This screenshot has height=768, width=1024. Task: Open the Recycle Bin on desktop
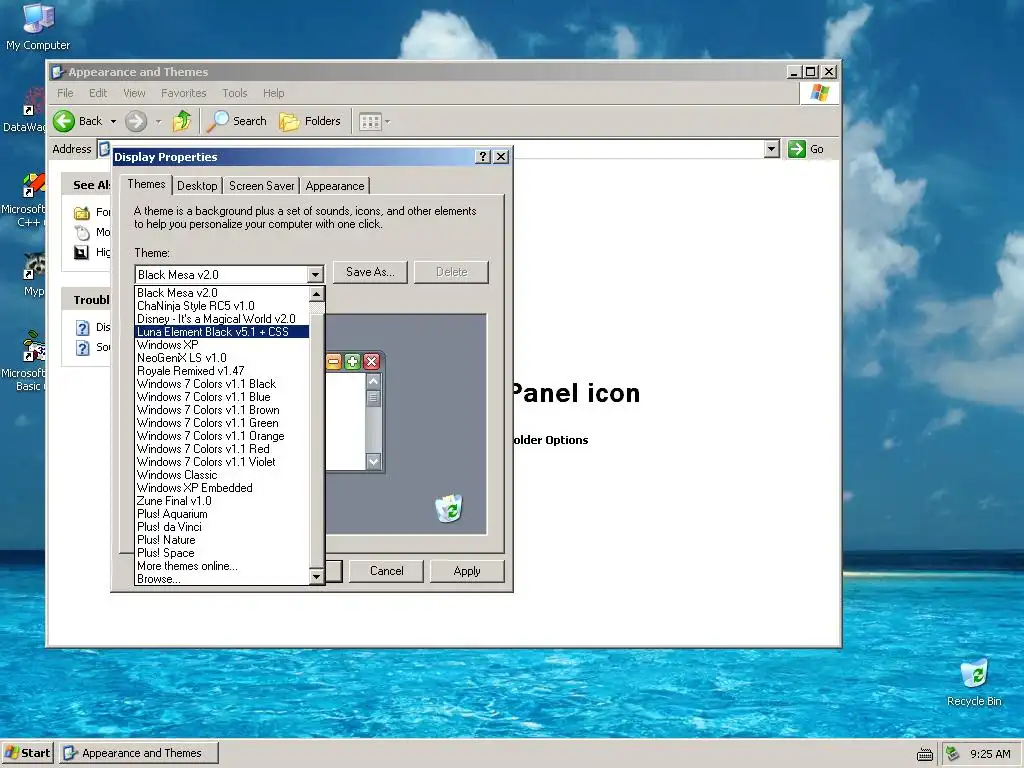(974, 683)
